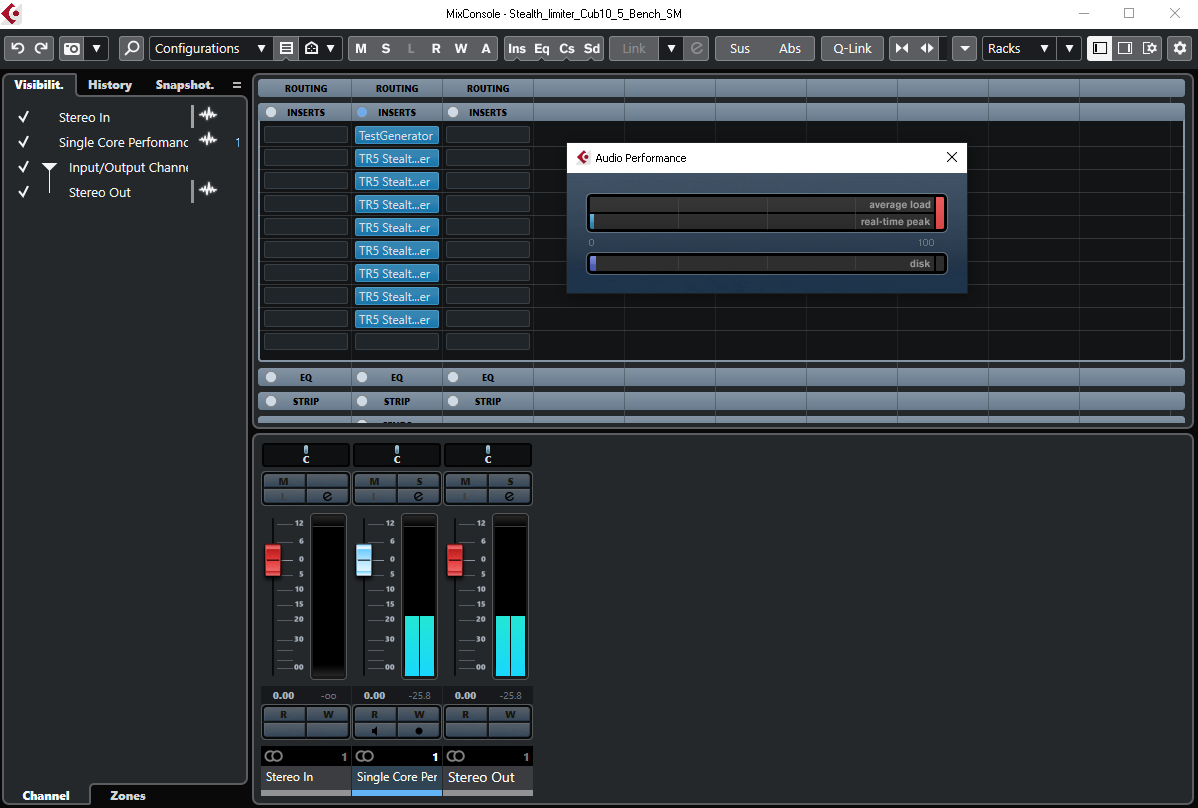Activate the Q-Link button
This screenshot has height=808, width=1198.
[853, 48]
